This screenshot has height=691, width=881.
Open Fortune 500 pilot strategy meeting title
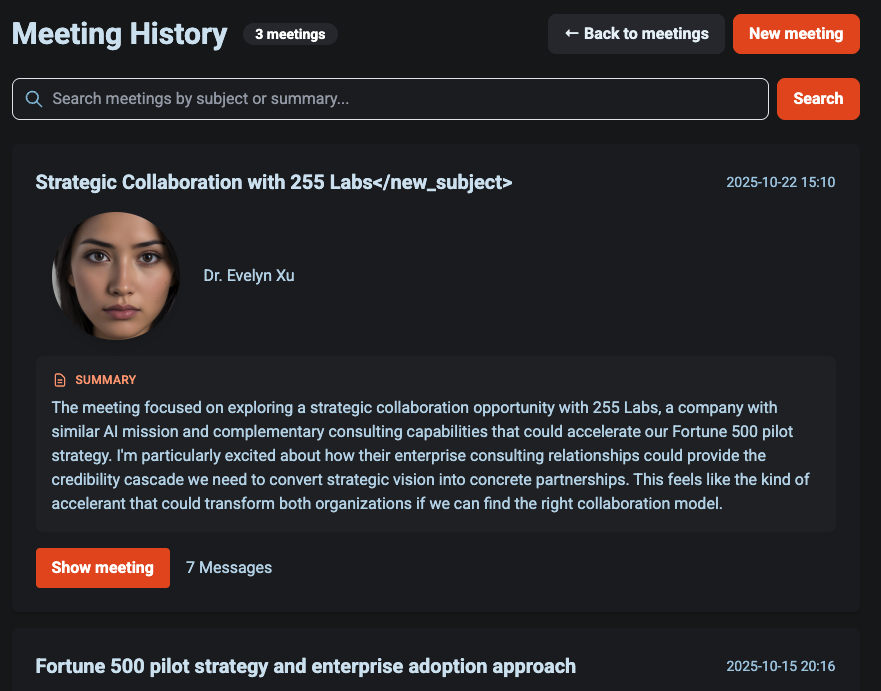pos(306,666)
